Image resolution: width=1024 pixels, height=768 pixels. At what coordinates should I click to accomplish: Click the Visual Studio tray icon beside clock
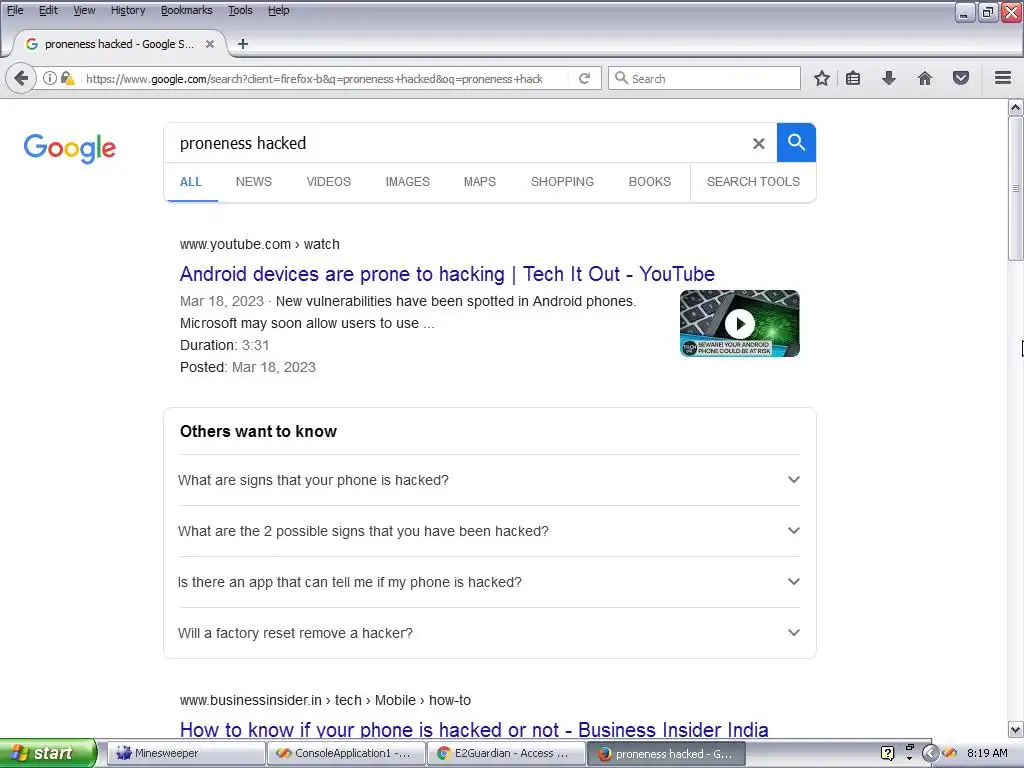[950, 753]
